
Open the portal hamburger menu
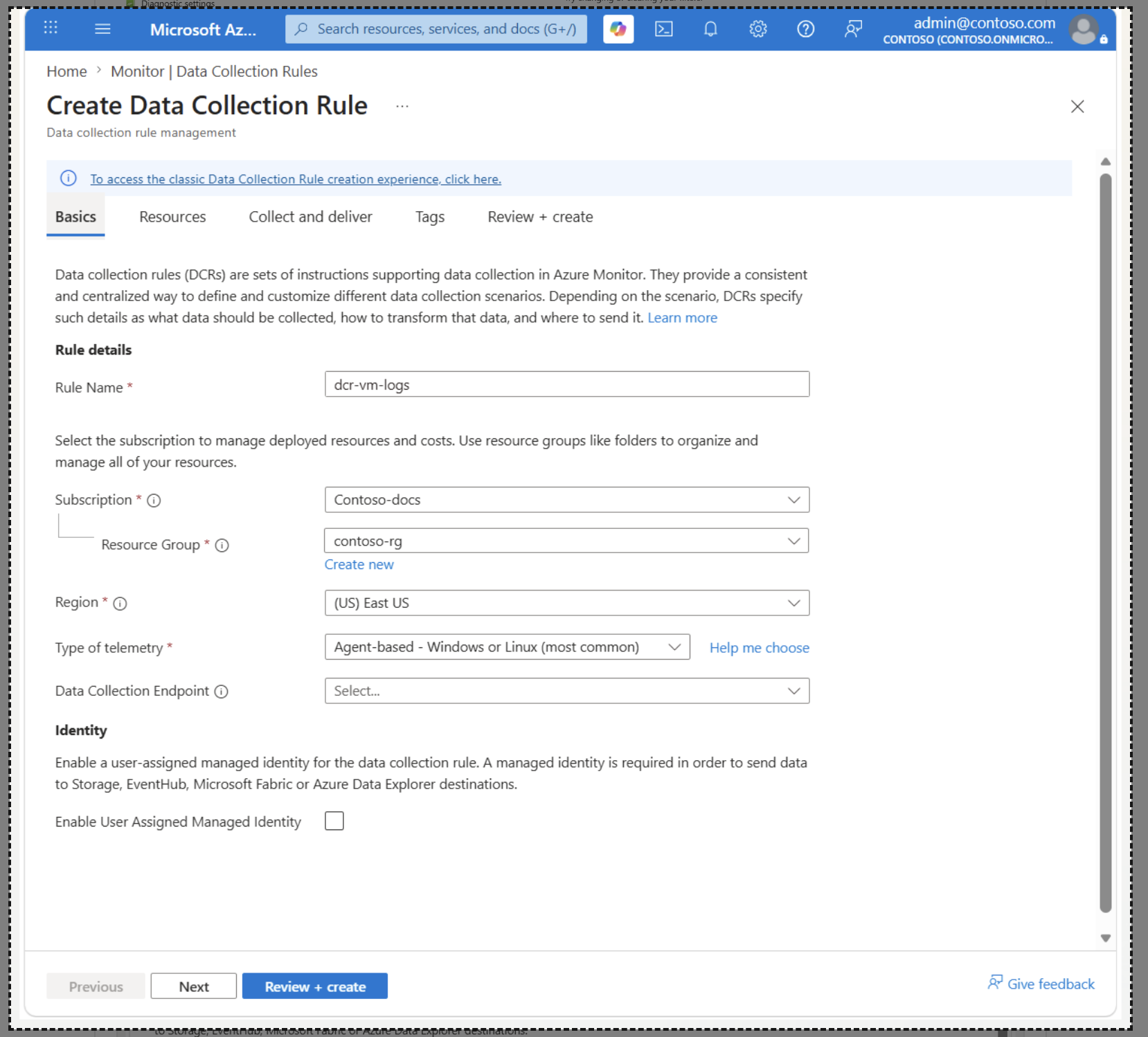pos(102,29)
